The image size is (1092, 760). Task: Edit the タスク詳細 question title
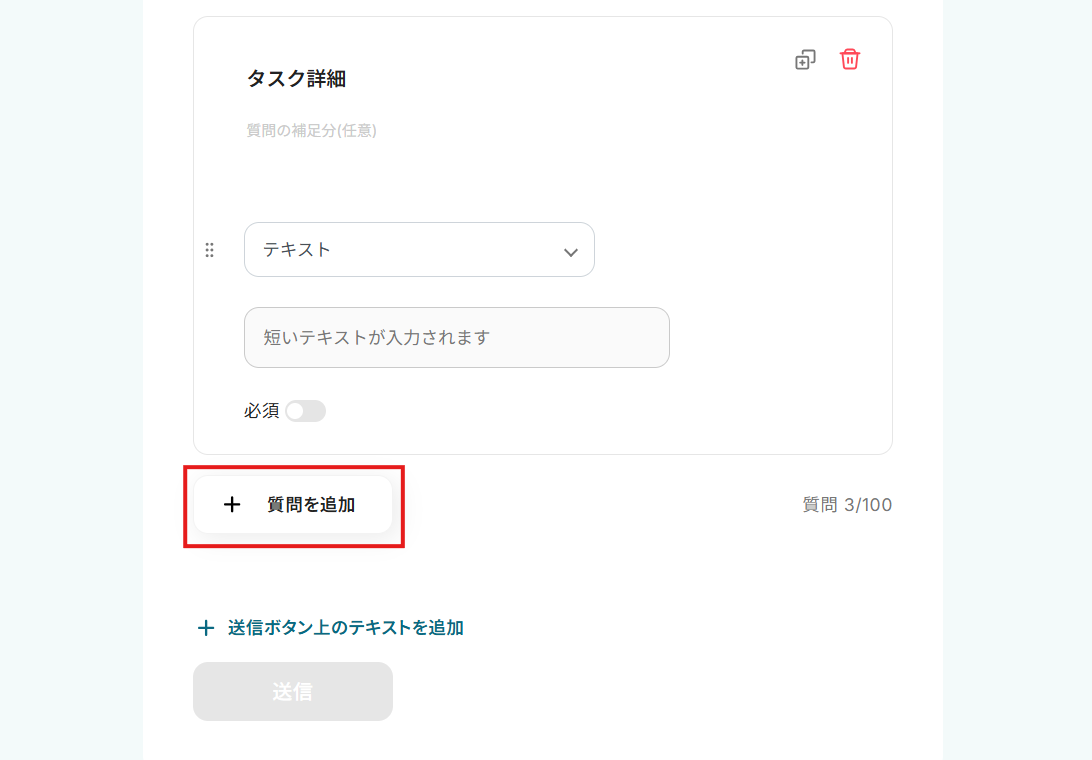296,79
